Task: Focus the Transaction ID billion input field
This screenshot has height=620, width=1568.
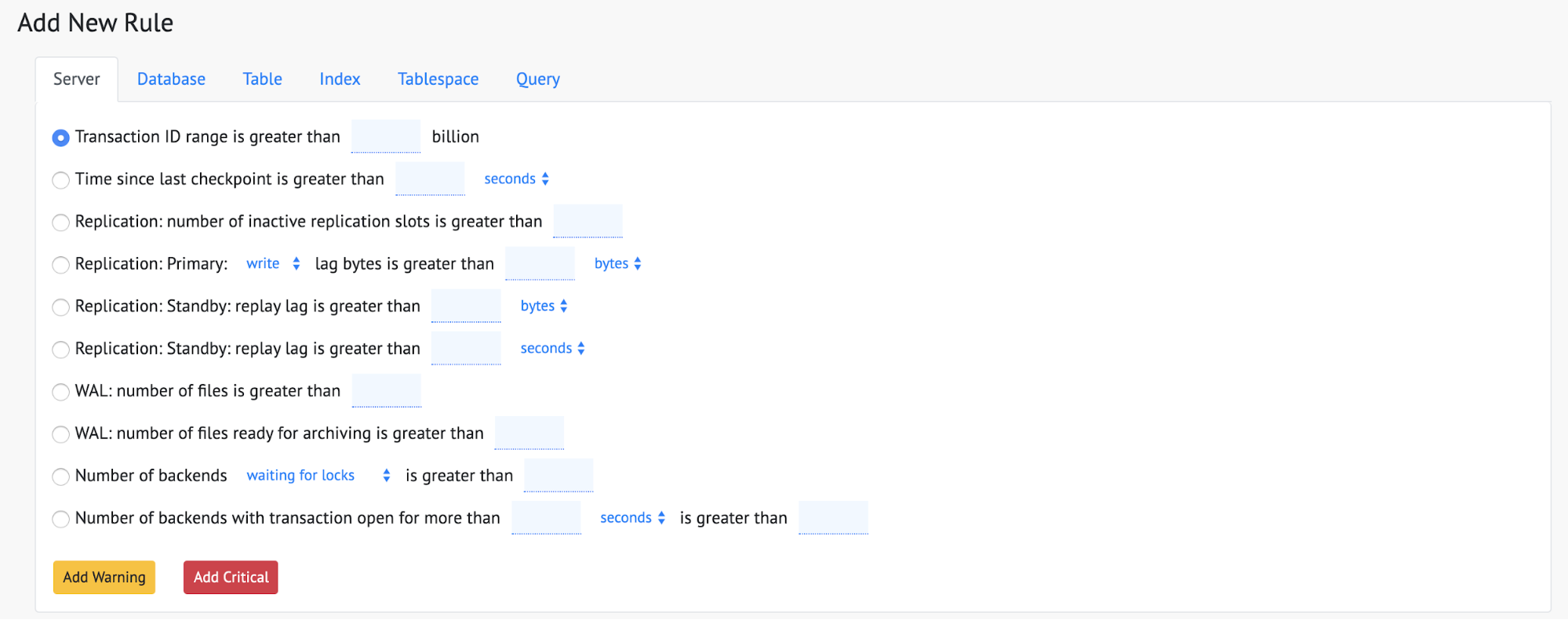Action: 386,136
